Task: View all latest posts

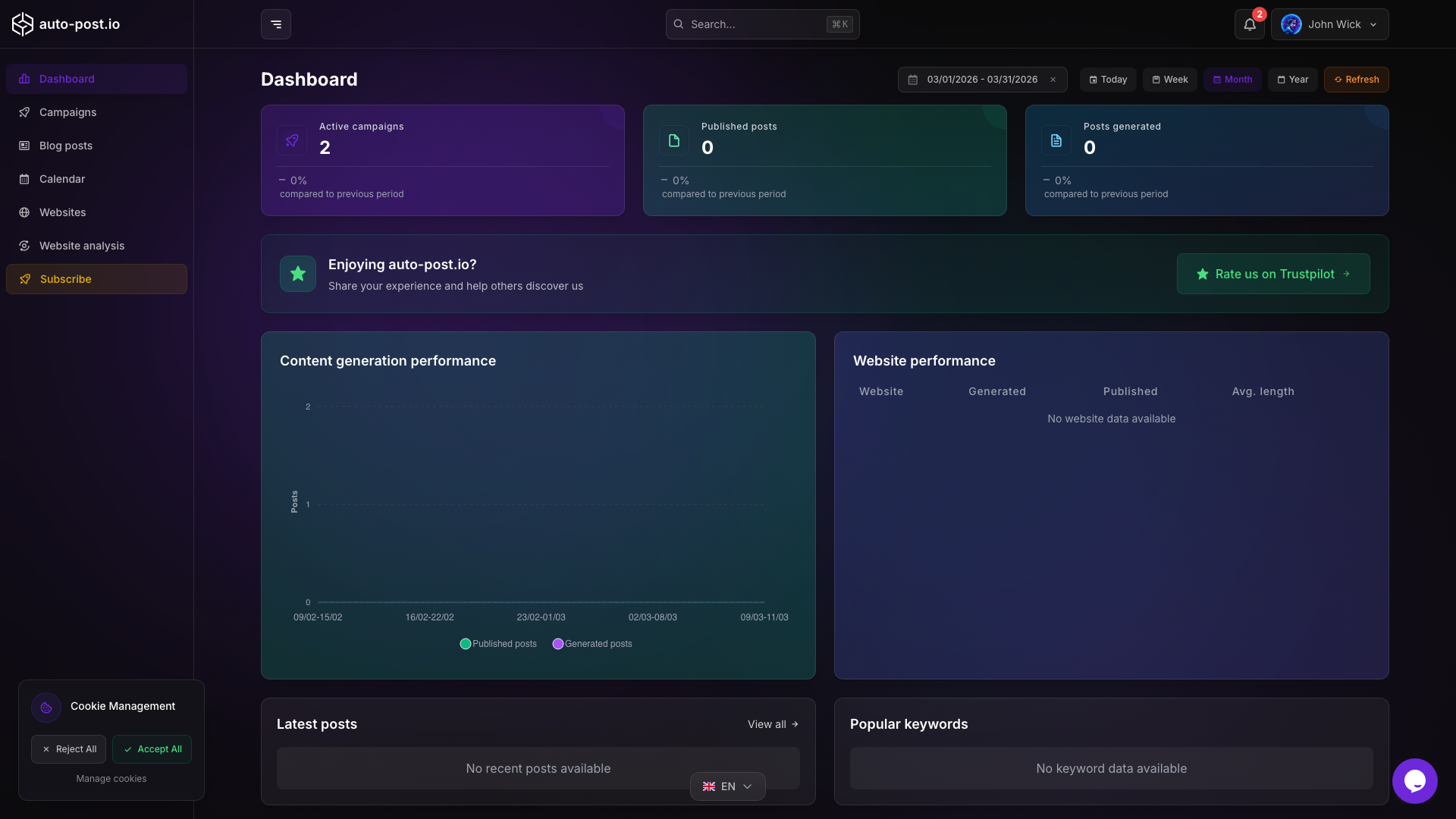Action: [x=772, y=724]
